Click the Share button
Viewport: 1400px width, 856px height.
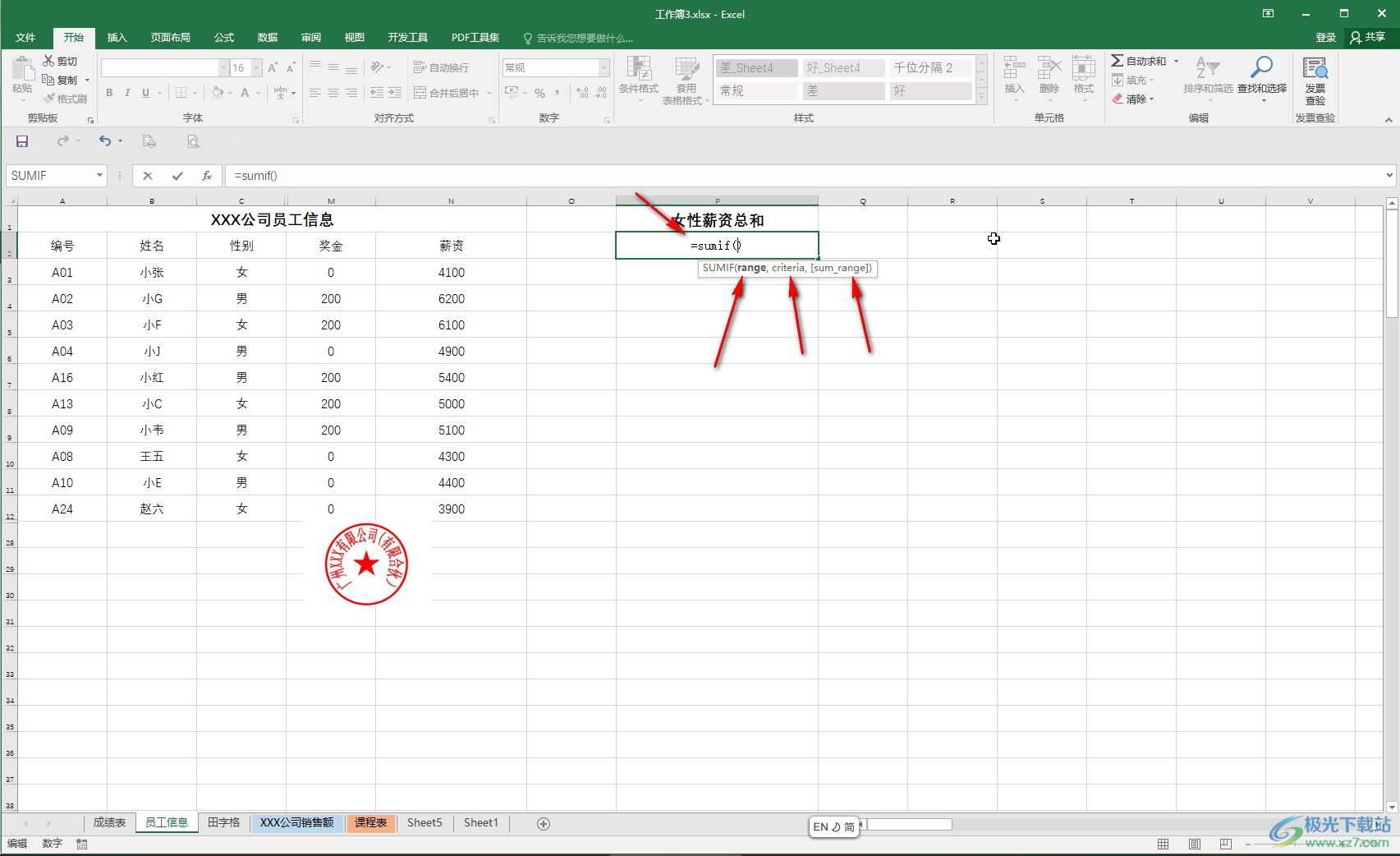tap(1368, 38)
